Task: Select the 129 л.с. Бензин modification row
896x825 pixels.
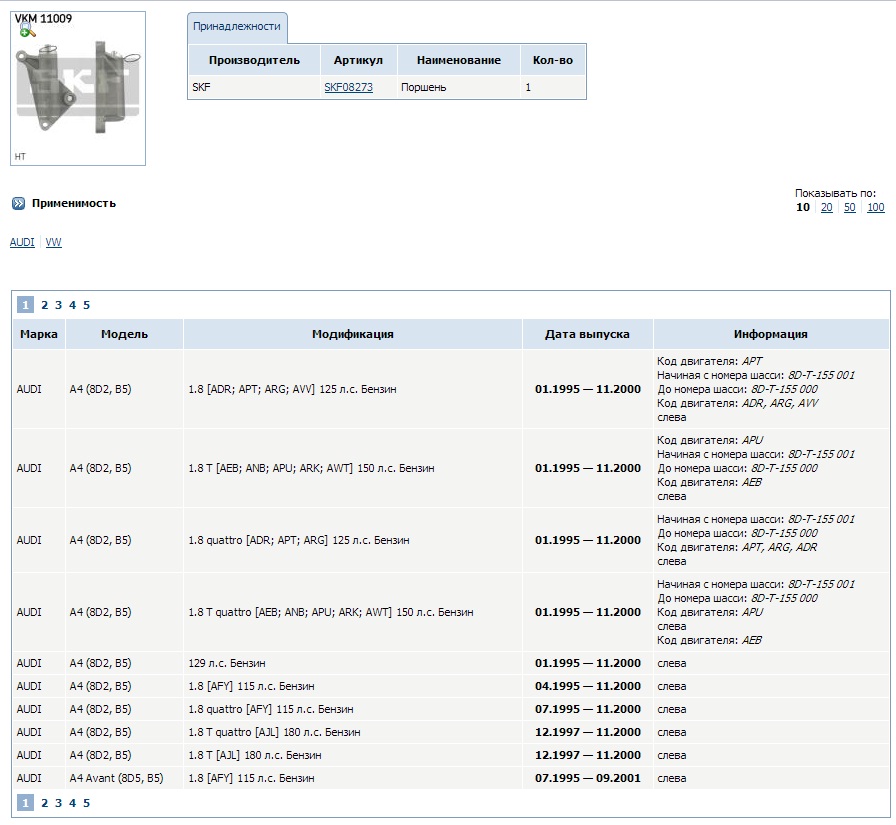Action: click(x=451, y=663)
